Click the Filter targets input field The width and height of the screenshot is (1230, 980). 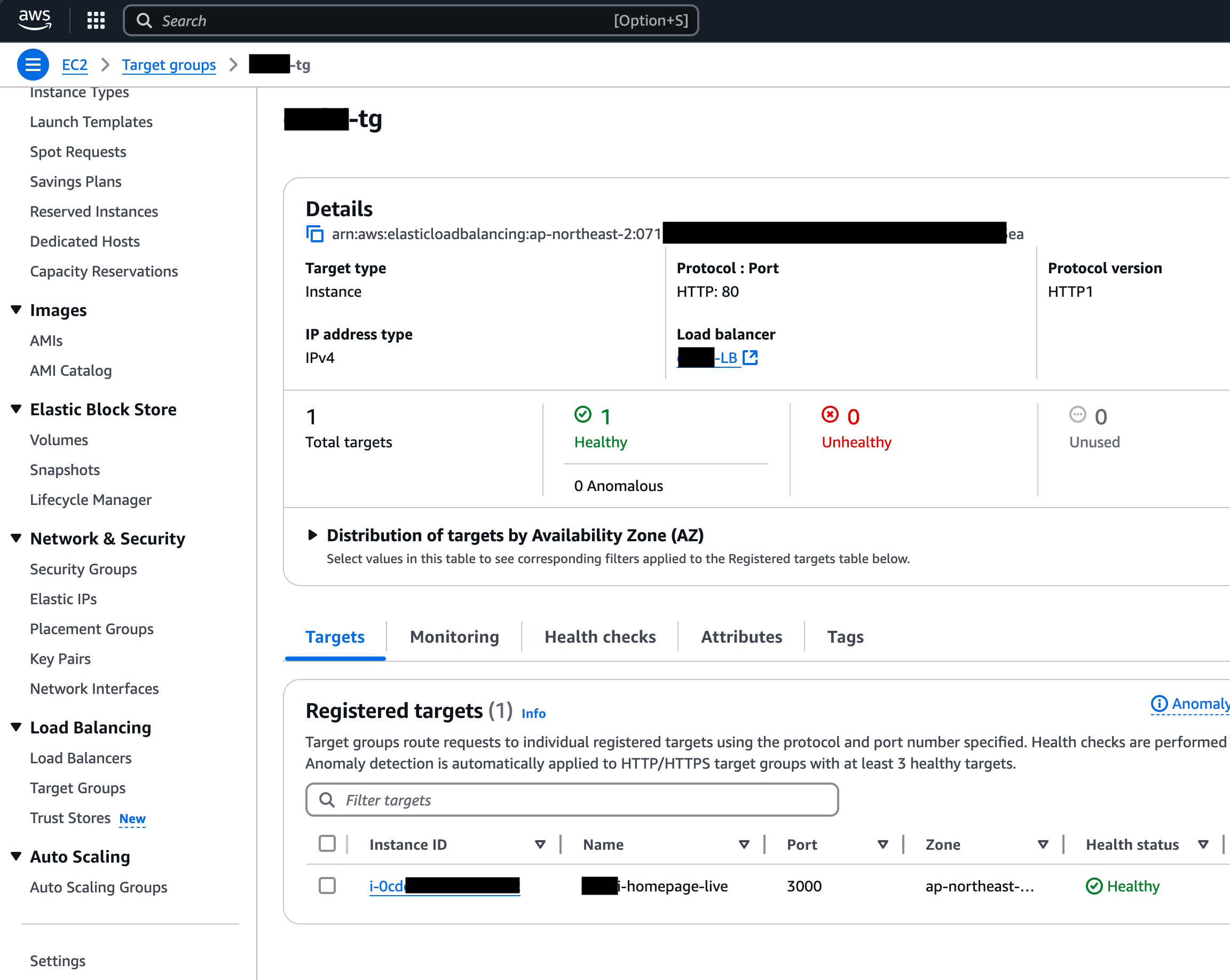[x=572, y=800]
